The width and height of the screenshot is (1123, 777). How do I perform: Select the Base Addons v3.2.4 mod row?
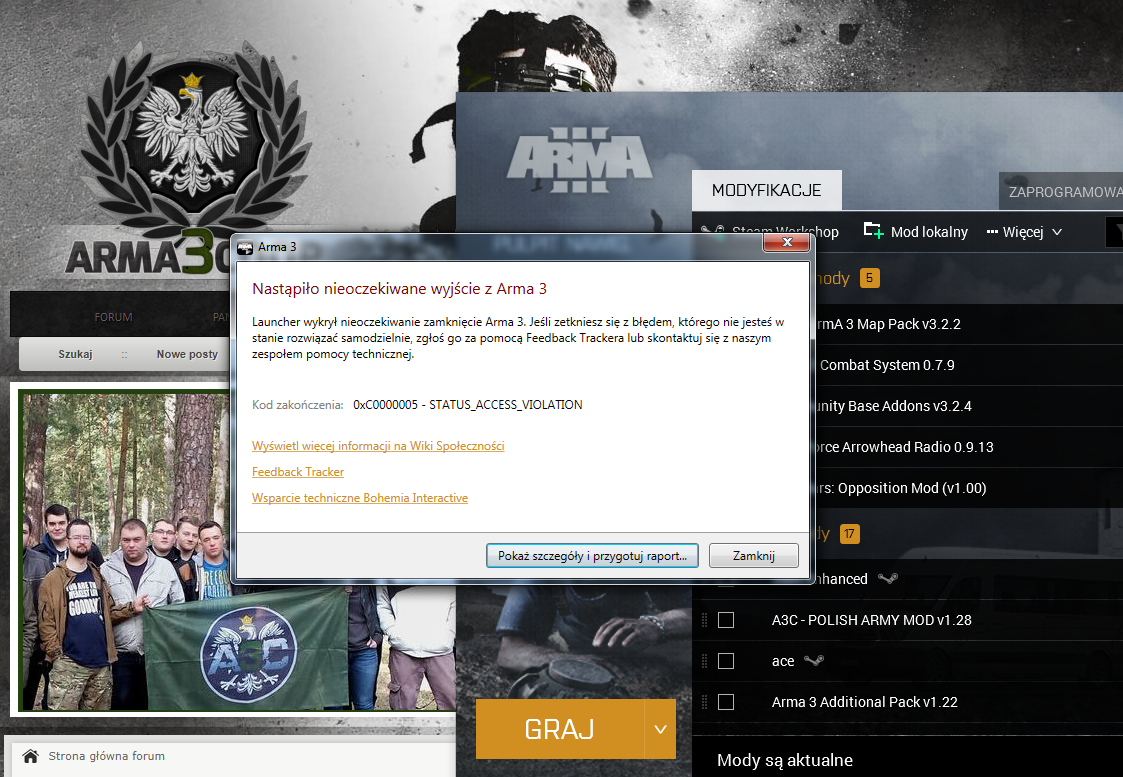pyautogui.click(x=968, y=406)
